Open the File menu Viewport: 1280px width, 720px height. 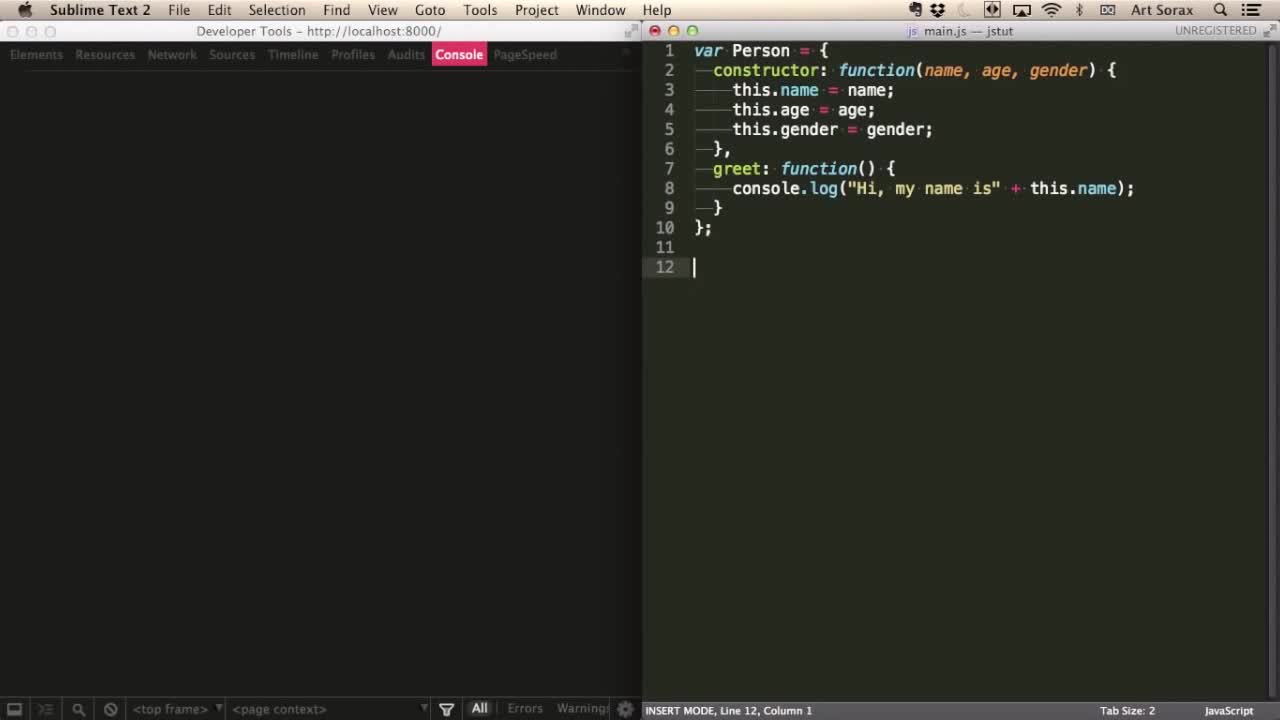tap(179, 10)
